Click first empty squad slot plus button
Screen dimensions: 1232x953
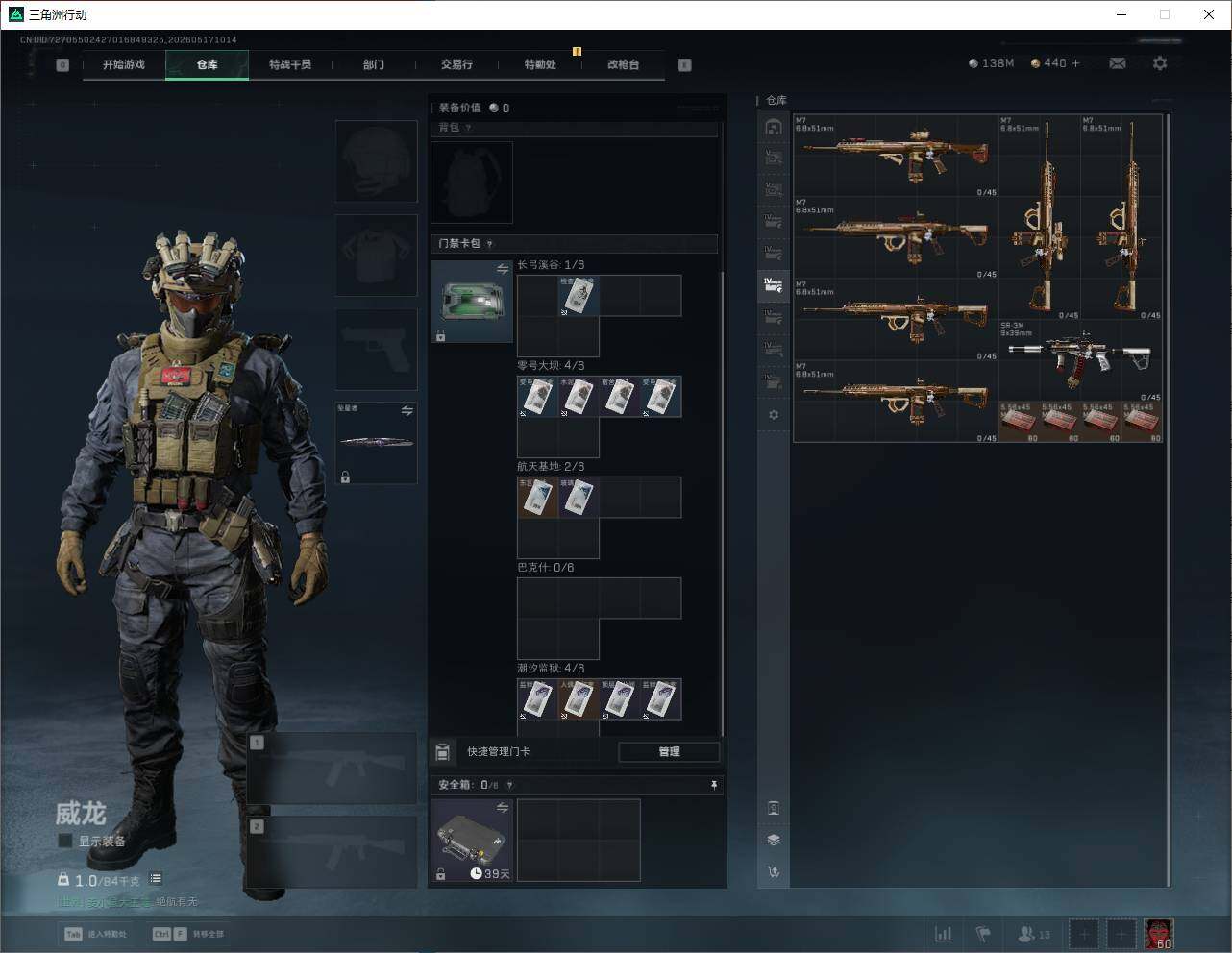tap(1083, 934)
